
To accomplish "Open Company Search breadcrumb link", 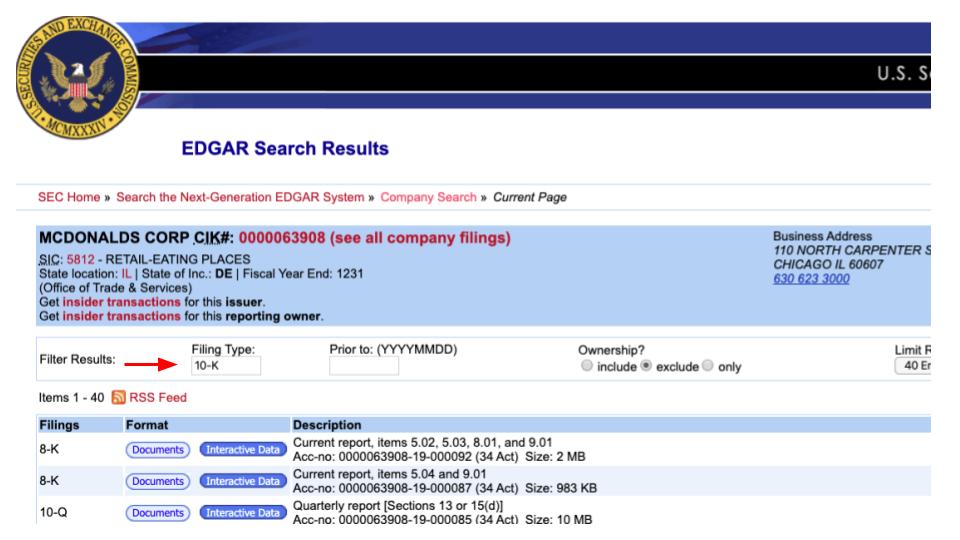I will [x=428, y=197].
